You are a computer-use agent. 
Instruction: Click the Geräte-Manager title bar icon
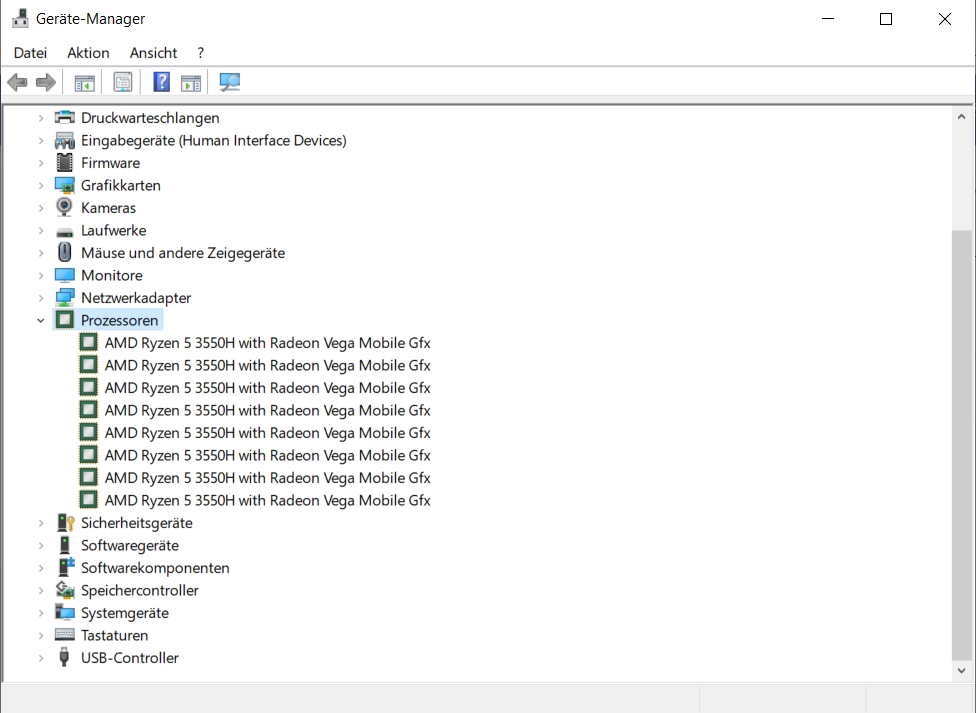[x=21, y=18]
